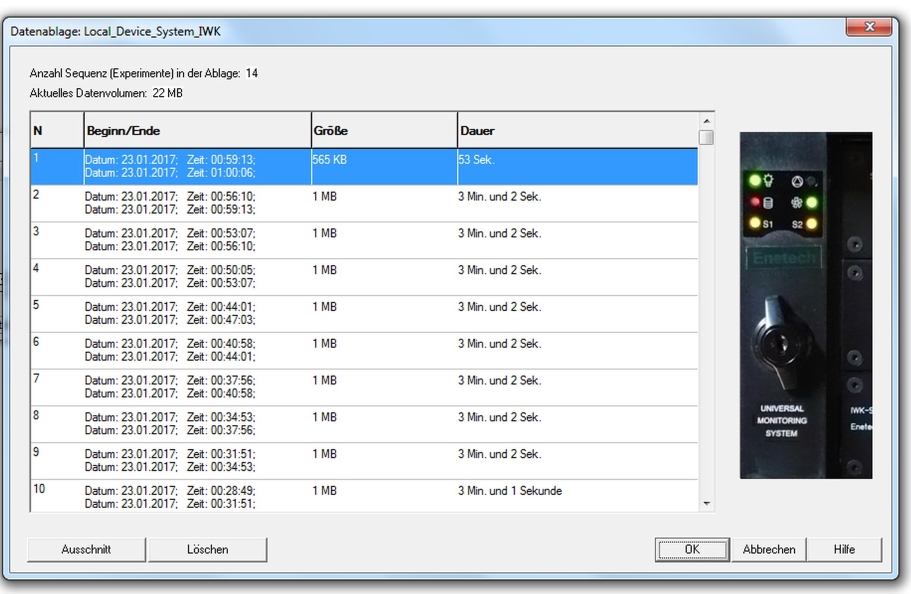The height and width of the screenshot is (594, 911).
Task: Click the green light bulb LED indicator
Action: (754, 181)
